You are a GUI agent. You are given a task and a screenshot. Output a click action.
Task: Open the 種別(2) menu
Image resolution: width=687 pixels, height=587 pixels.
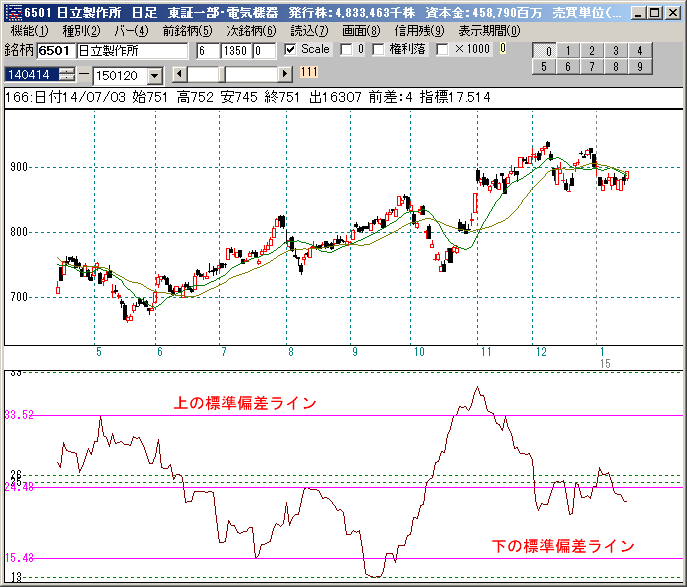81,31
